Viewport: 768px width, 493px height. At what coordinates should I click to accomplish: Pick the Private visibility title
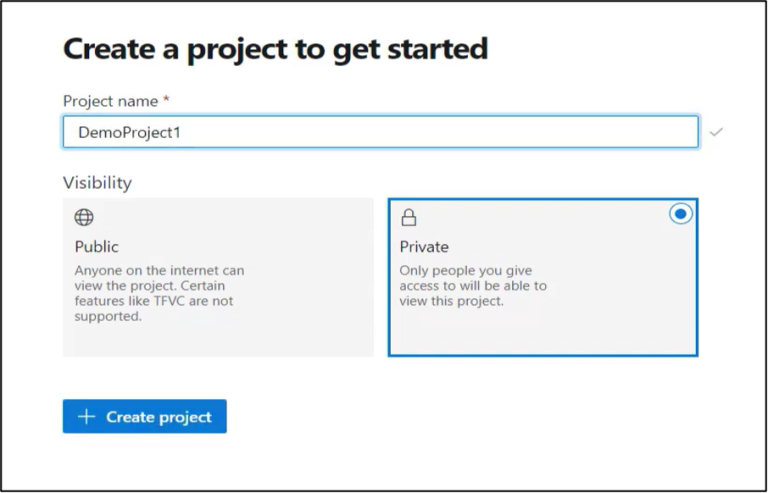pyautogui.click(x=424, y=246)
